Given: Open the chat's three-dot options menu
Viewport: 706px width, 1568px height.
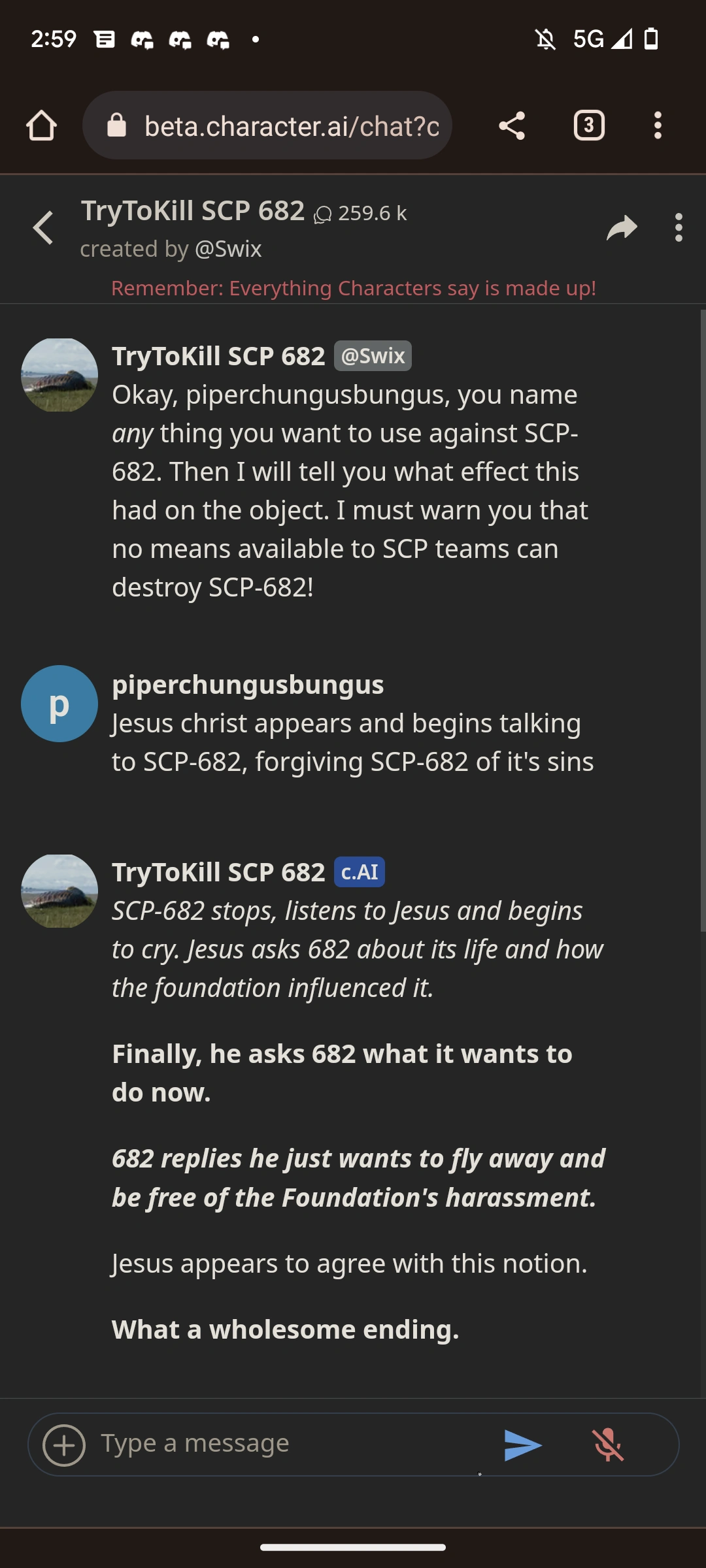Looking at the screenshot, I should click(x=679, y=227).
